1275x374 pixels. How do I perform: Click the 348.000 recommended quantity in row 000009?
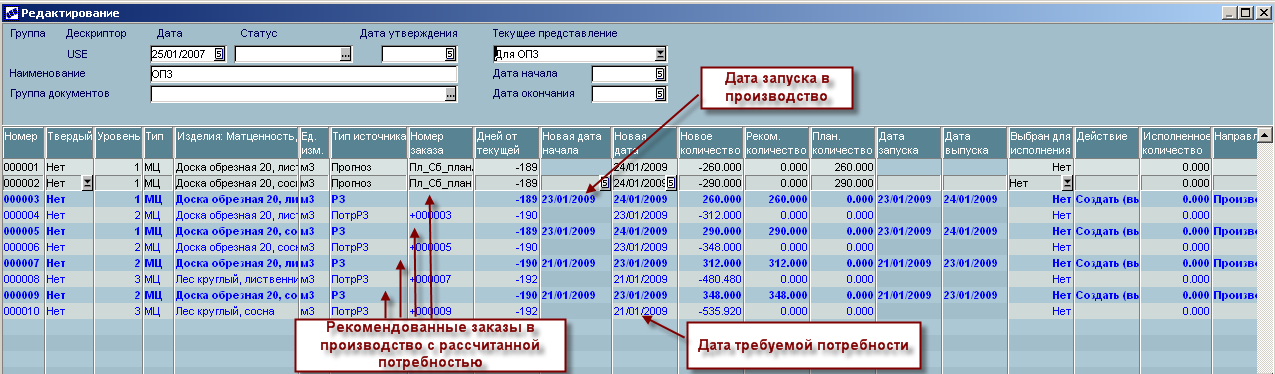coord(776,295)
